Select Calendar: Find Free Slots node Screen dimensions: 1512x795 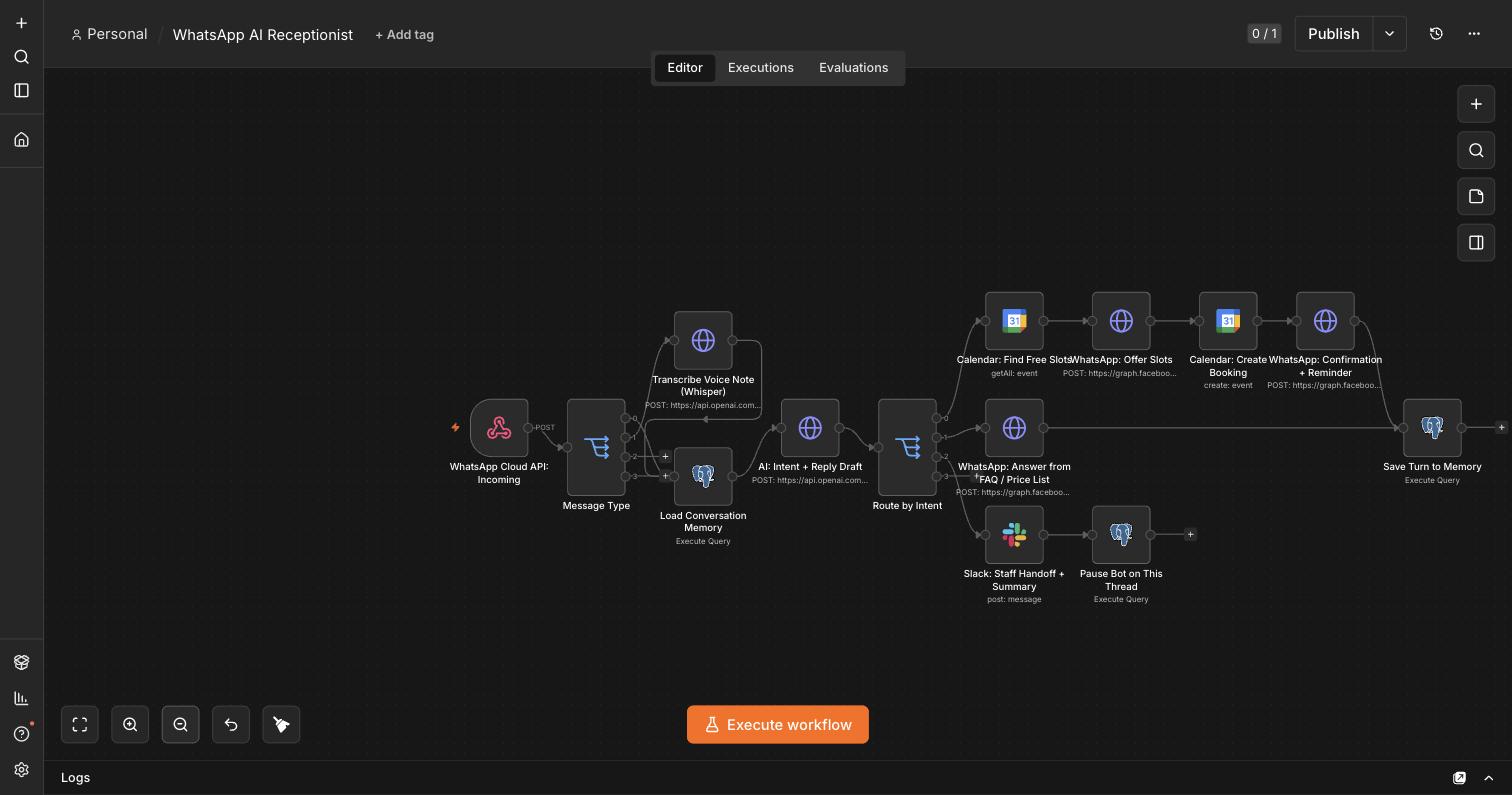pos(1014,321)
